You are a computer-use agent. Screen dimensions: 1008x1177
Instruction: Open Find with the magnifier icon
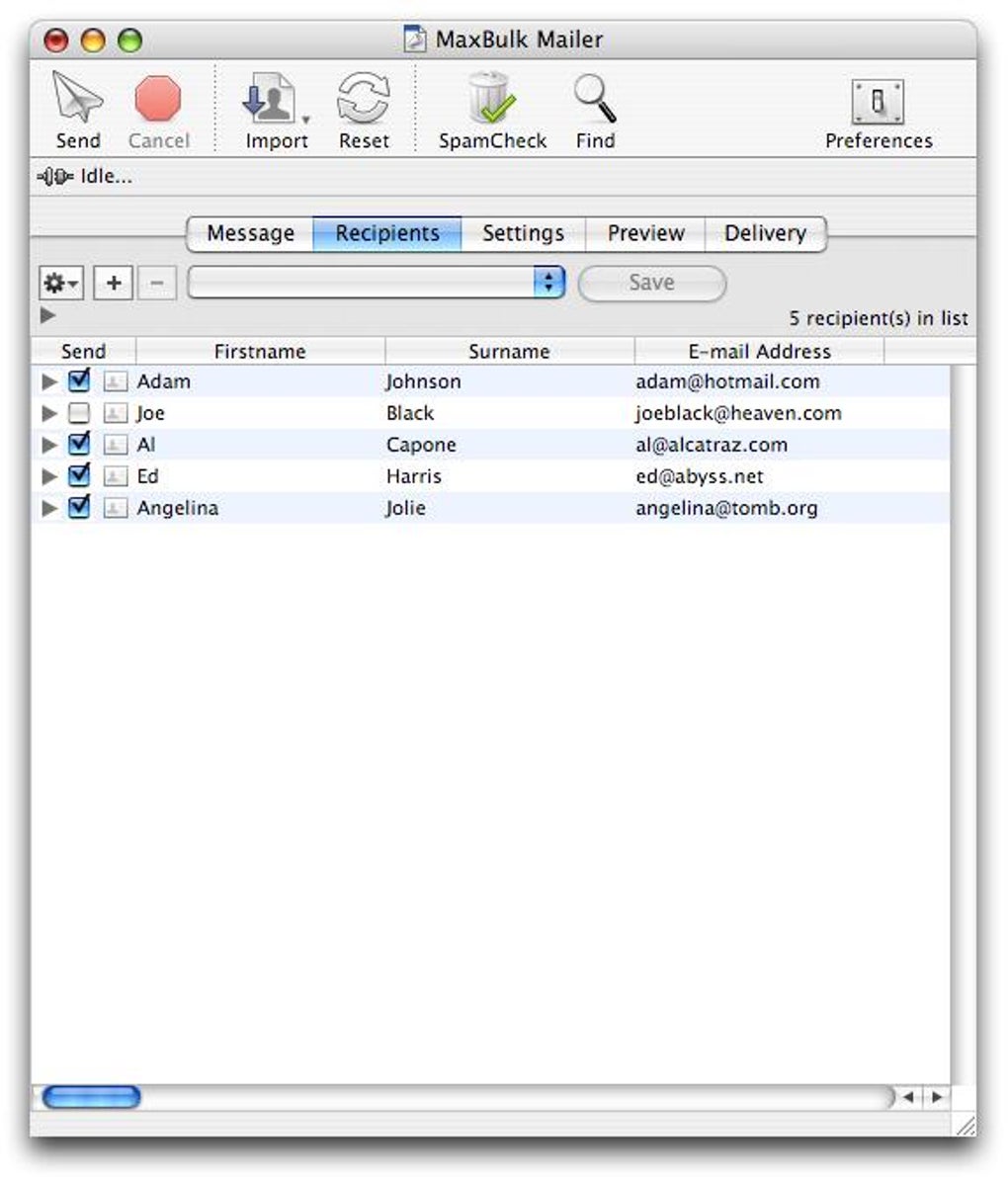coord(595,99)
